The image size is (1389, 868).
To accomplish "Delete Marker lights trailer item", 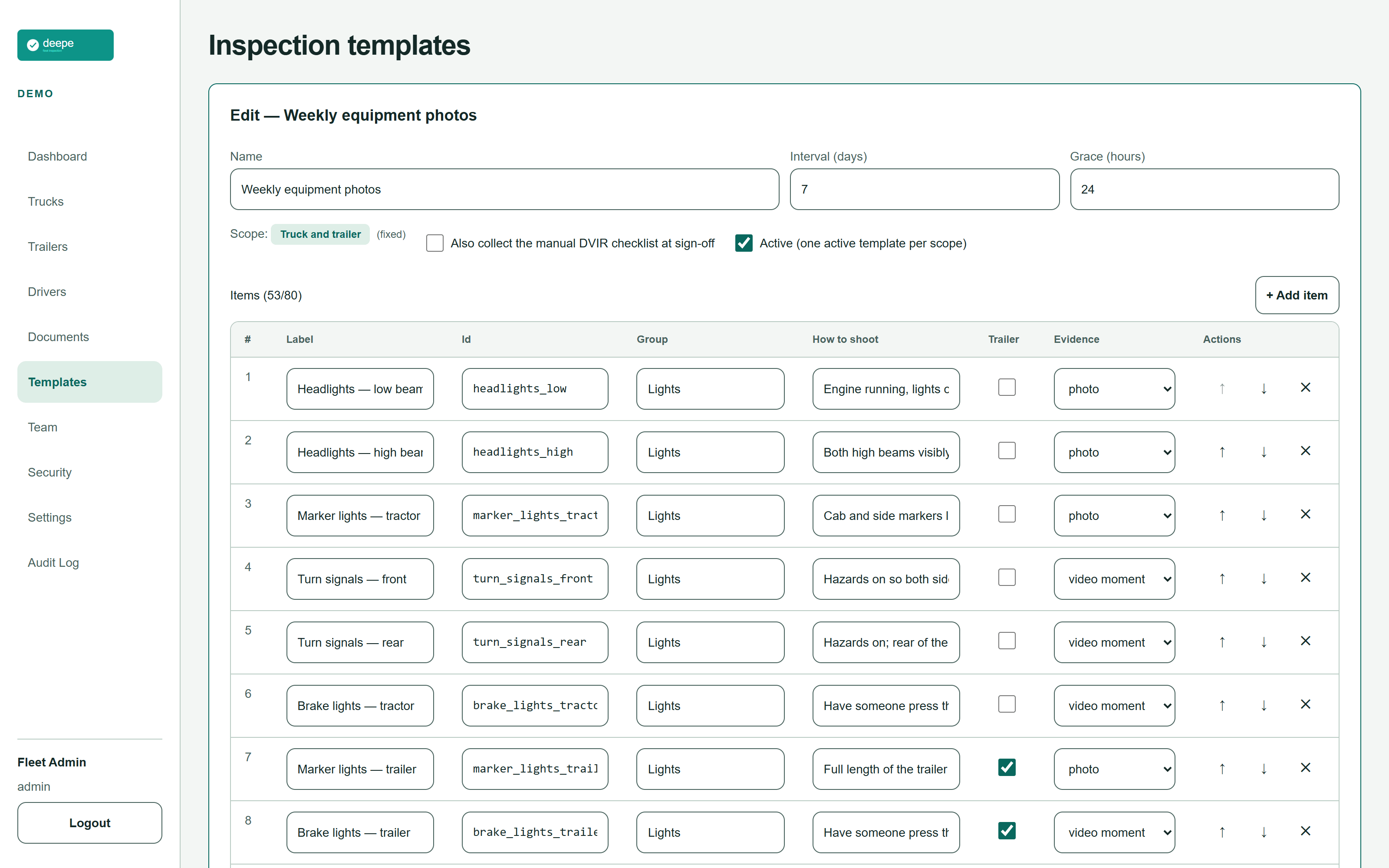I will click(1305, 768).
